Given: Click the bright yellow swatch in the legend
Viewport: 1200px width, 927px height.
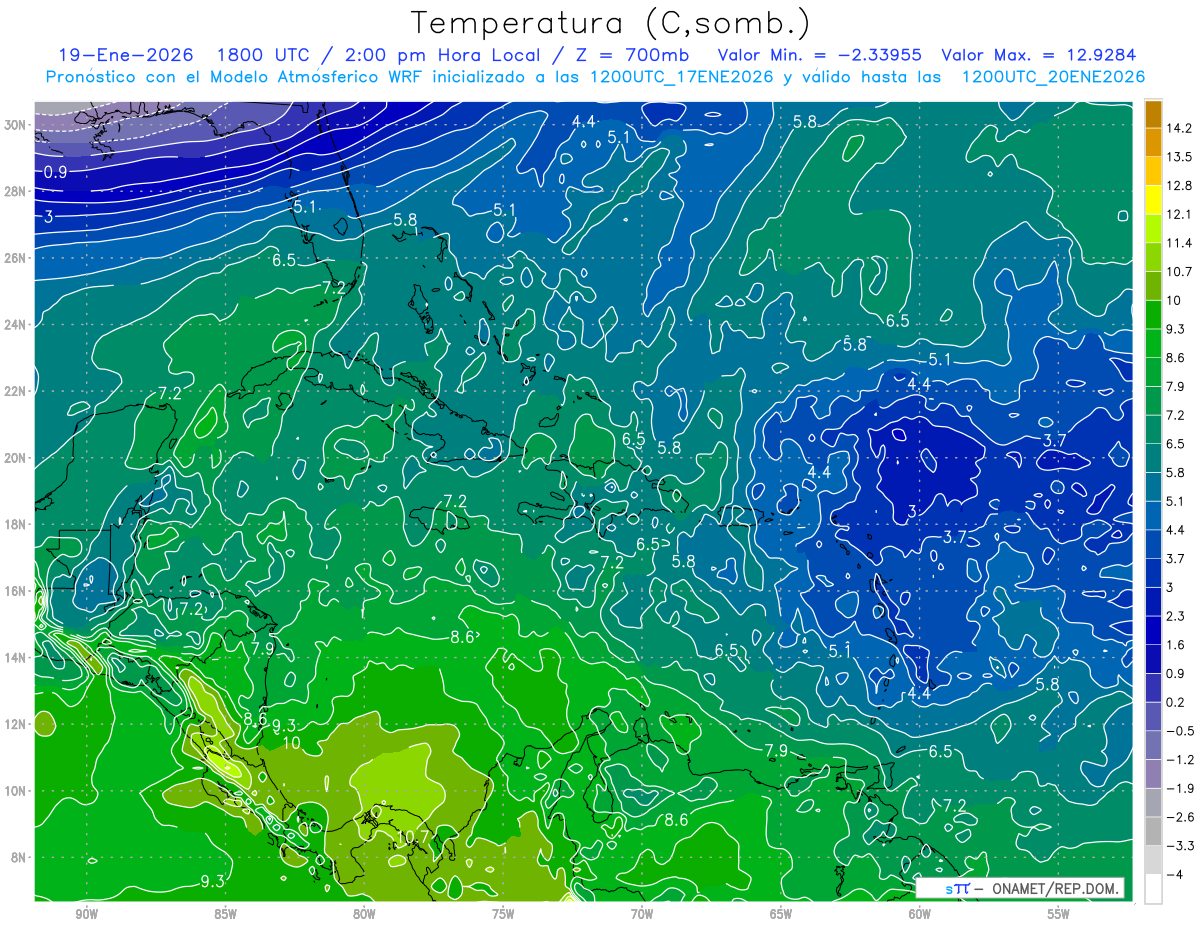Looking at the screenshot, I should pos(1153,198).
